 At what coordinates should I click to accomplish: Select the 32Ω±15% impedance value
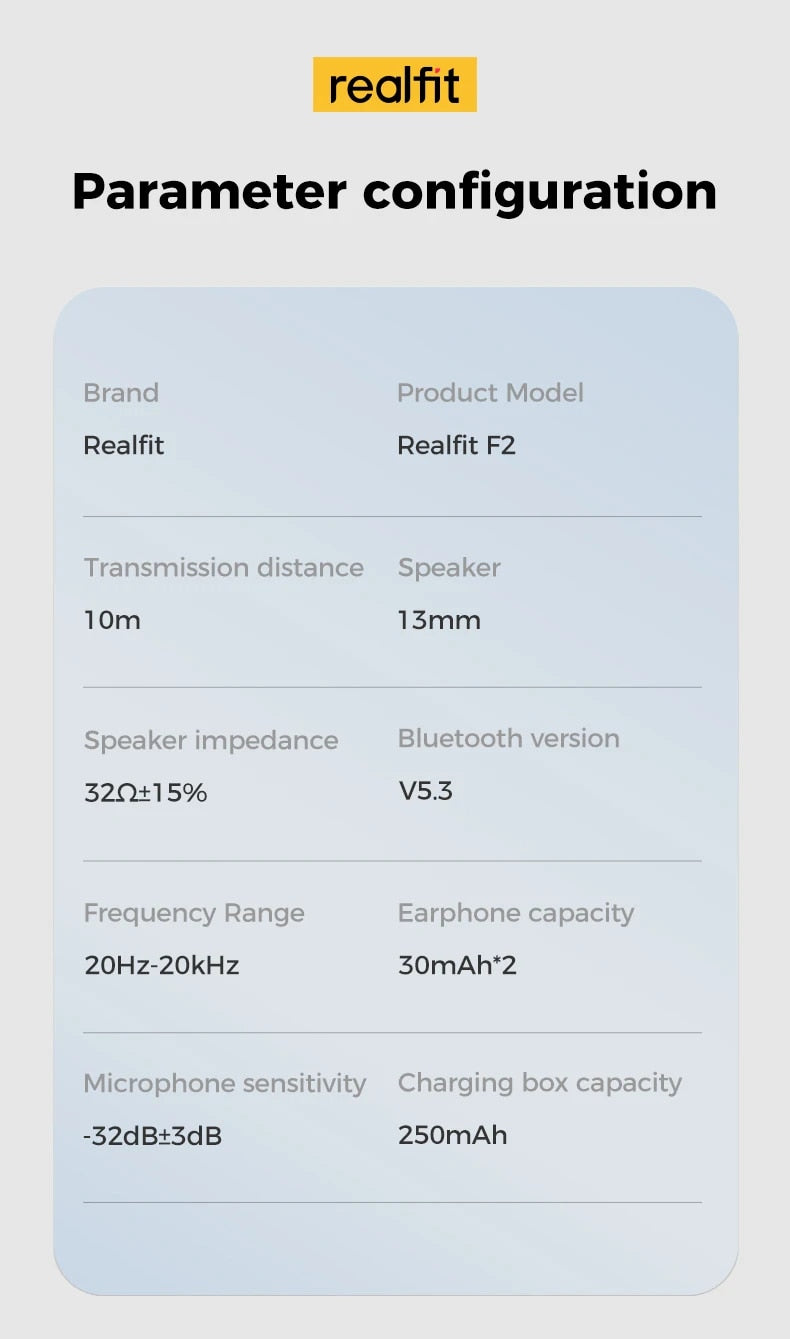point(145,793)
